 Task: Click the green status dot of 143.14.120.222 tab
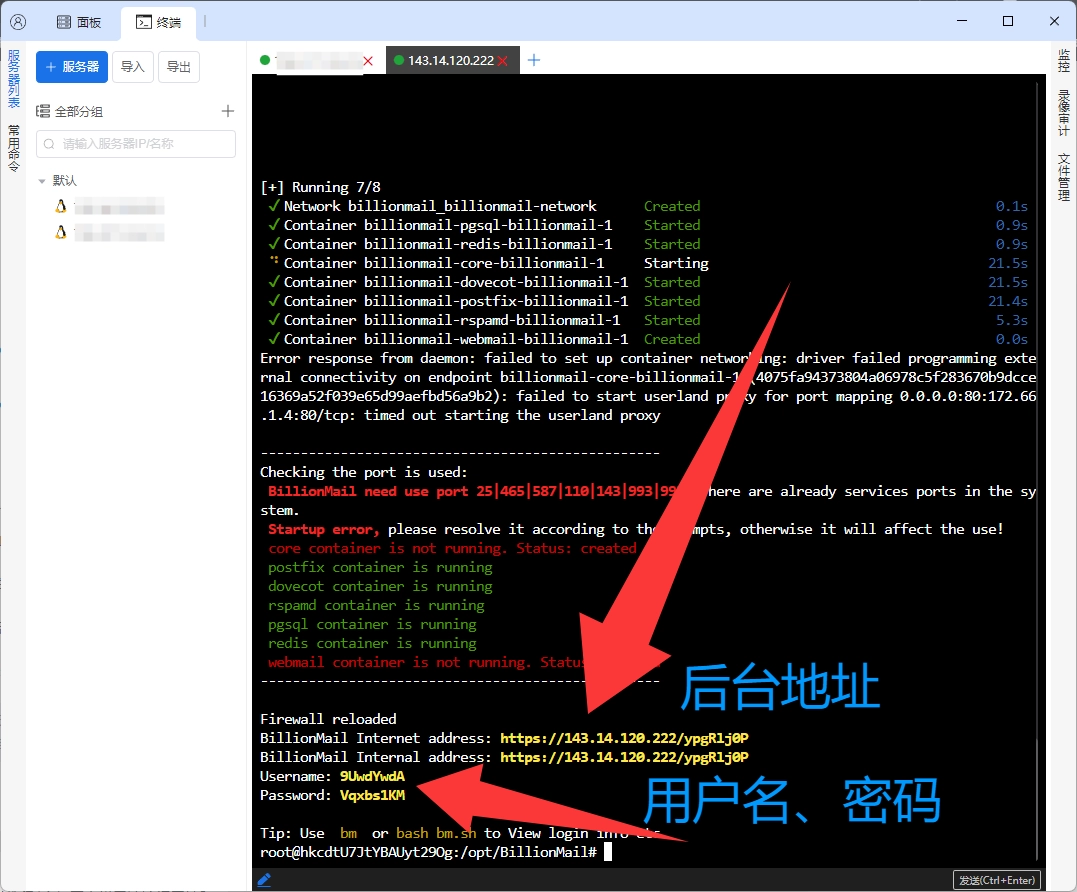tap(398, 60)
